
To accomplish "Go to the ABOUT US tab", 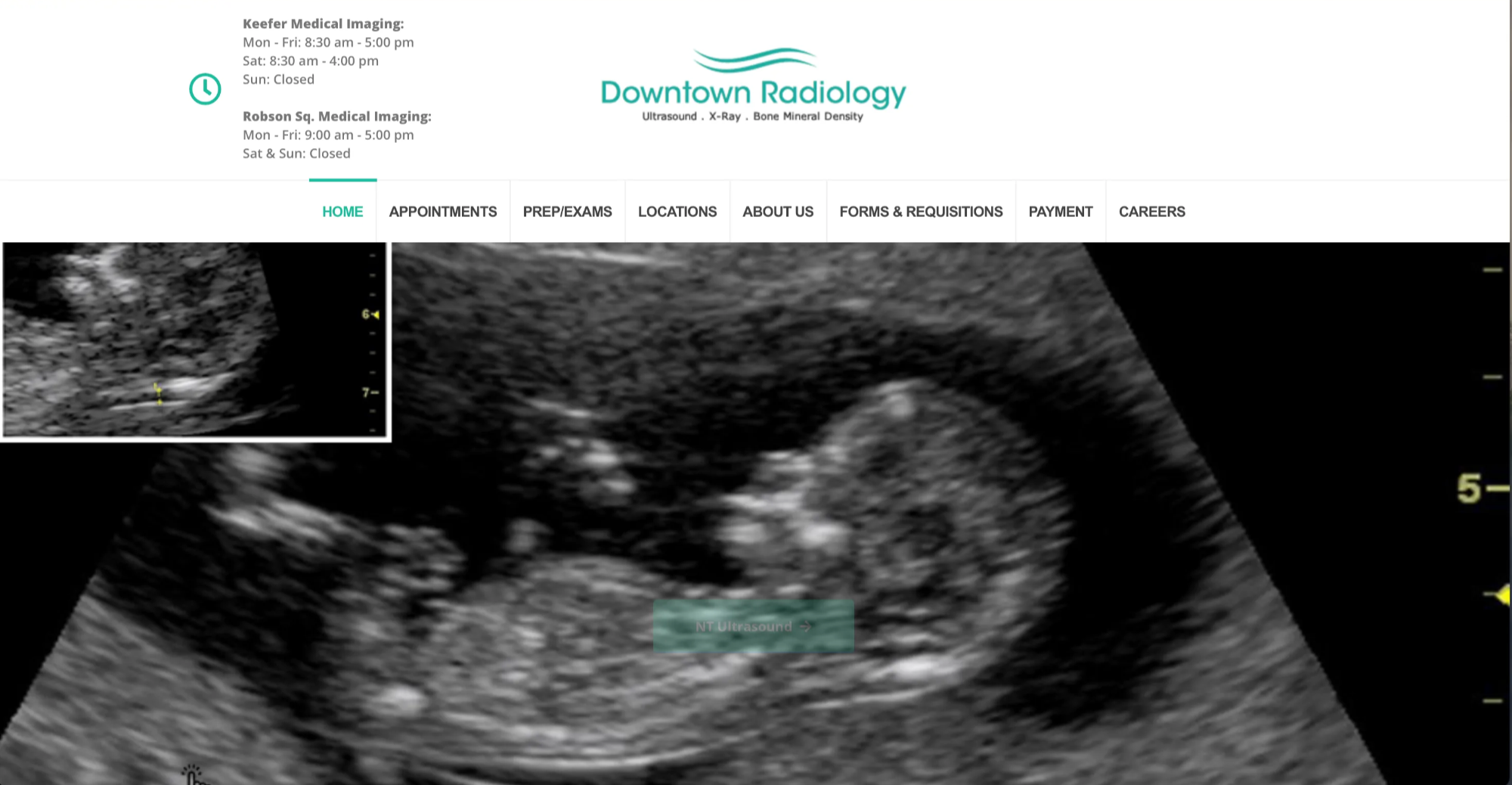I will (777, 212).
